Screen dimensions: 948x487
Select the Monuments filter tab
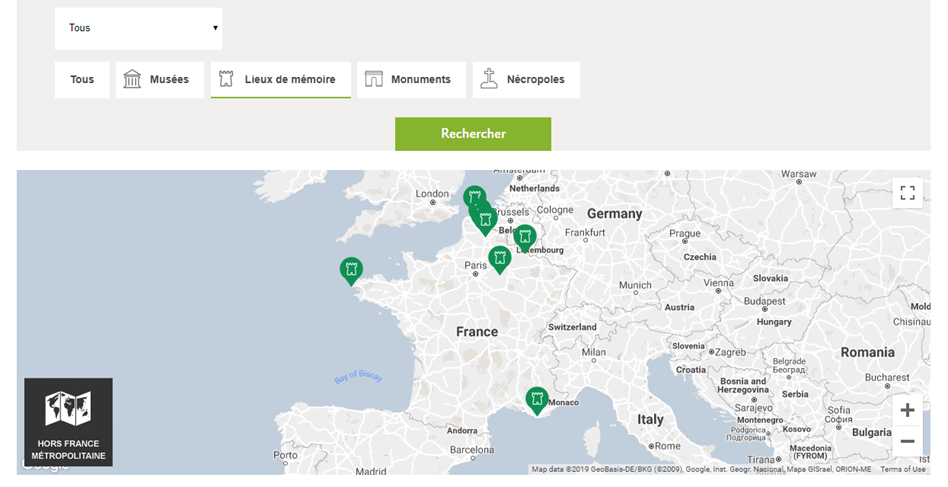411,80
